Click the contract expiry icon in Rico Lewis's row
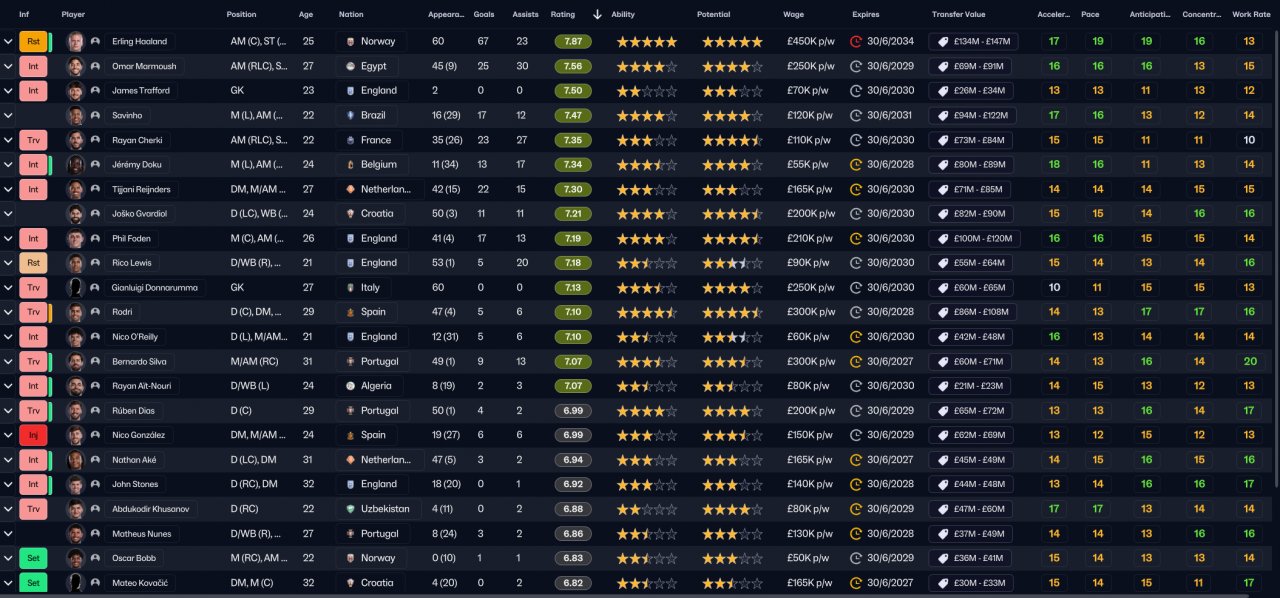1280x598 pixels. point(856,263)
